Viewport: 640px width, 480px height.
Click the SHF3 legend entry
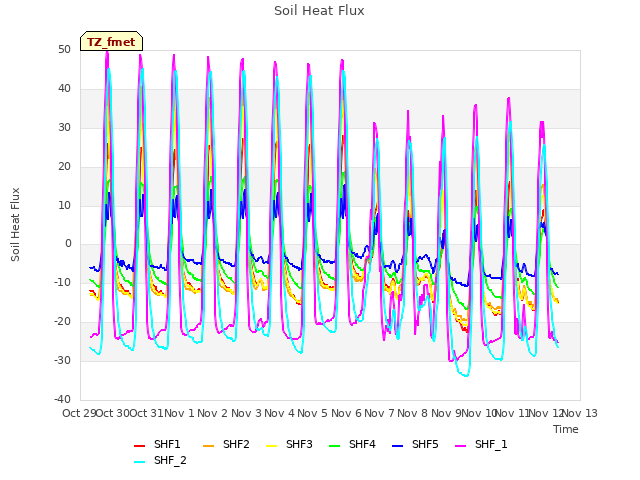[x=289, y=444]
